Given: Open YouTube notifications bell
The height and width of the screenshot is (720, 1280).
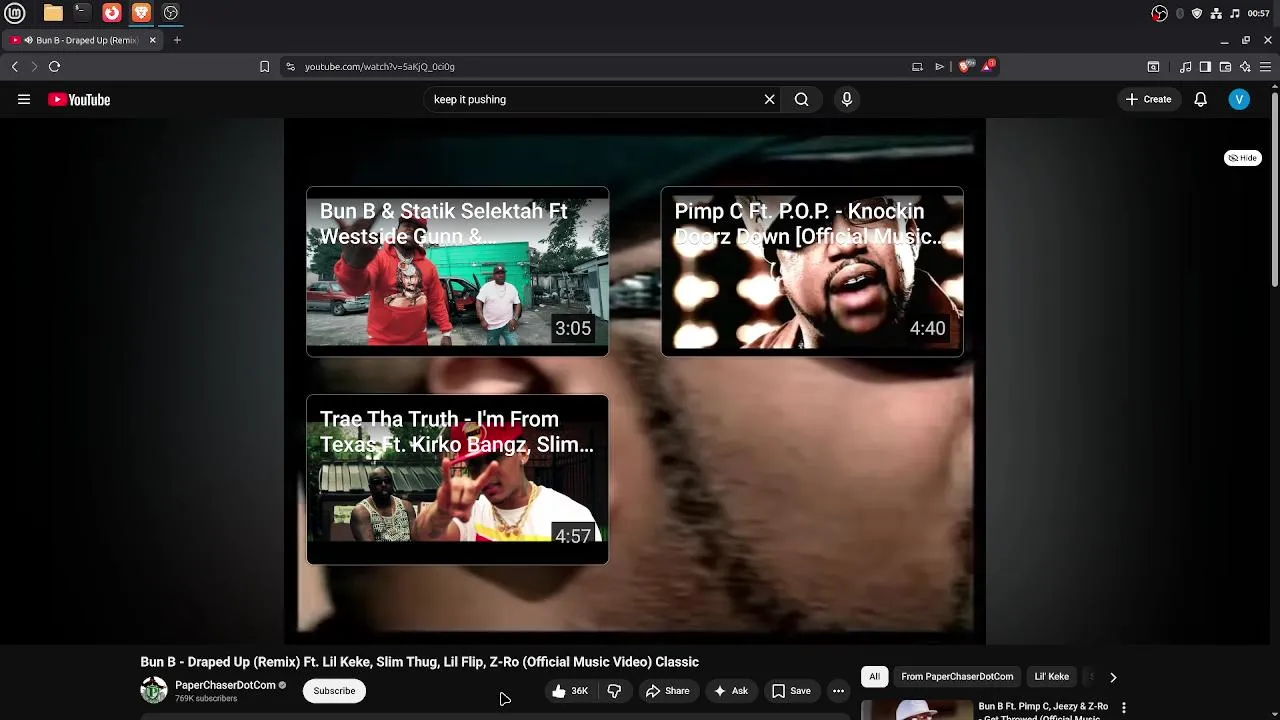Looking at the screenshot, I should pyautogui.click(x=1200, y=99).
